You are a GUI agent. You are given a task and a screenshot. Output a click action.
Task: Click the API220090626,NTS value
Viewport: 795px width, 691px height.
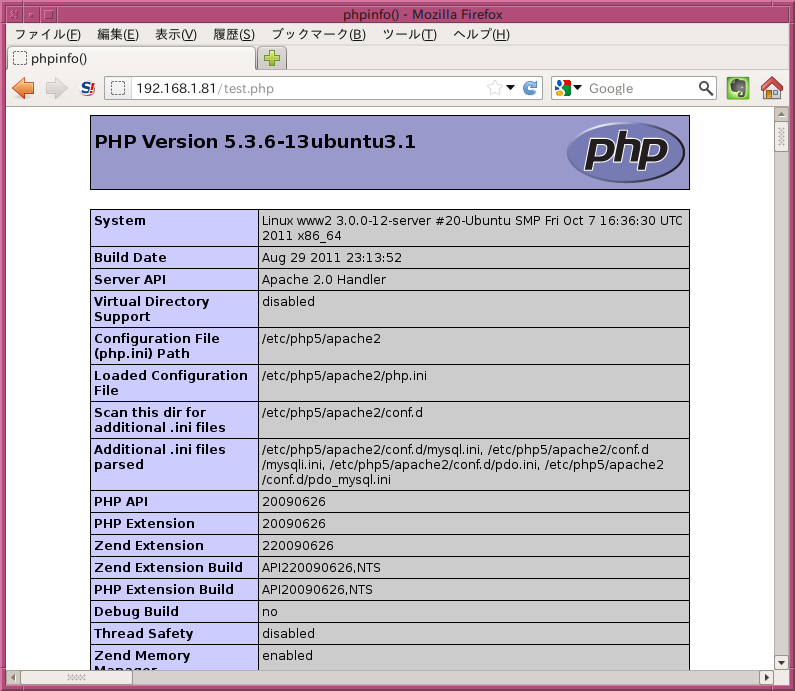tap(321, 568)
